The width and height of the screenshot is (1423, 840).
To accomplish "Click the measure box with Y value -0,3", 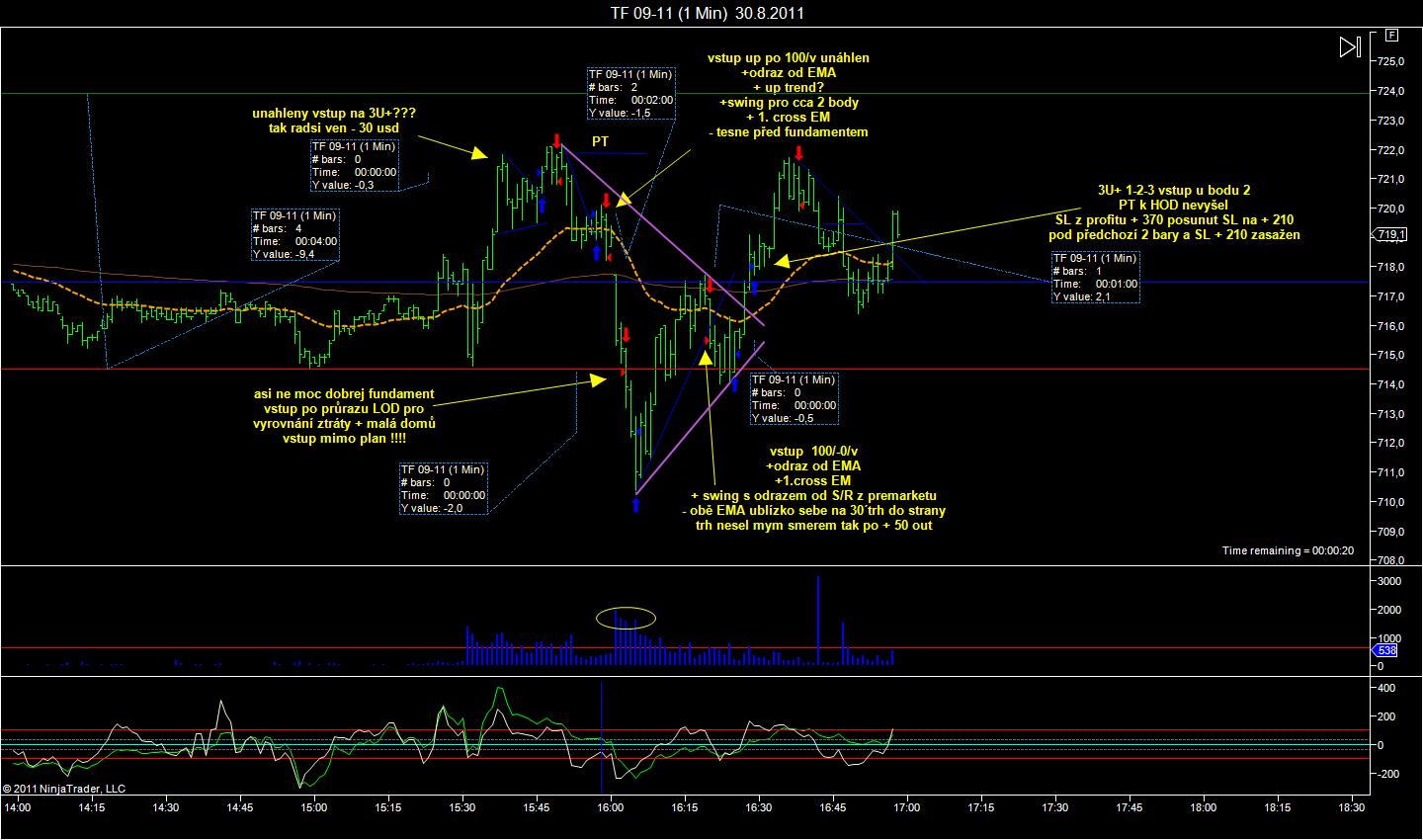I will tap(354, 165).
